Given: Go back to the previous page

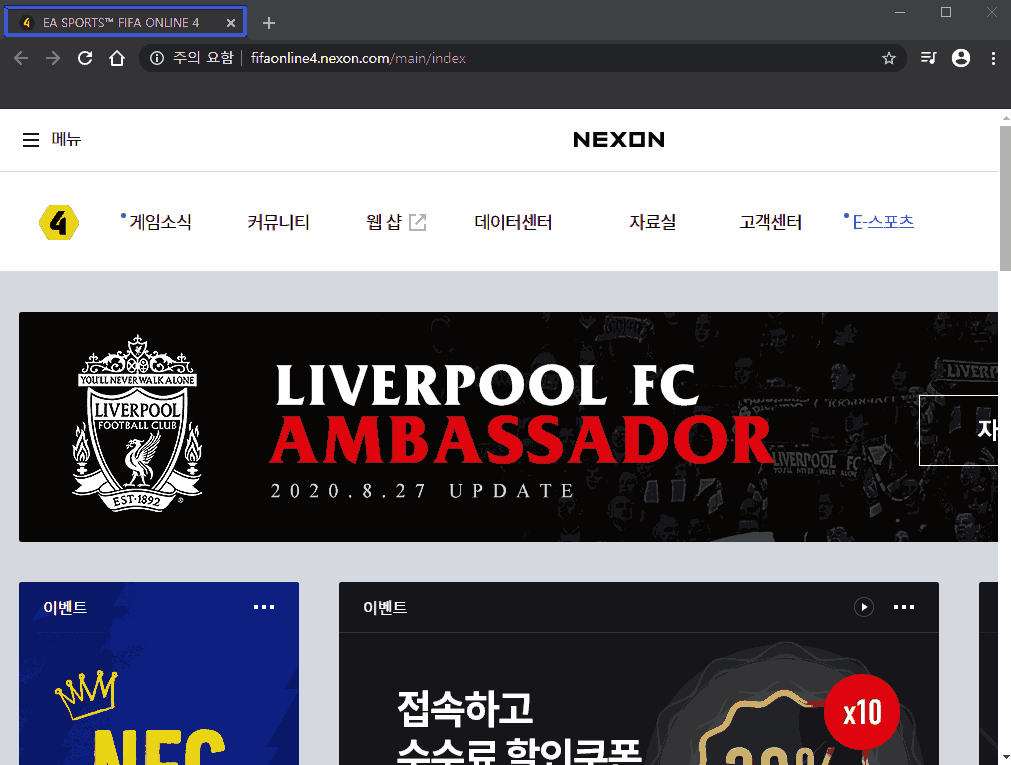Looking at the screenshot, I should pyautogui.click(x=21, y=58).
